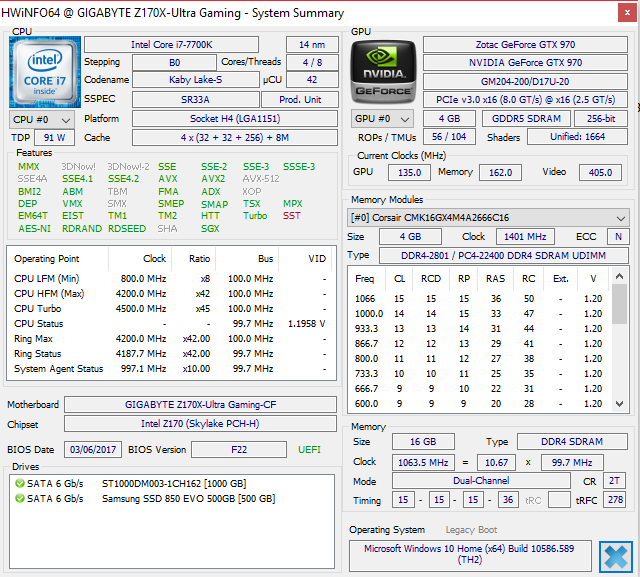The image size is (640, 577).
Task: Click the PCIe v3.0 x16 link field
Action: 525,100
